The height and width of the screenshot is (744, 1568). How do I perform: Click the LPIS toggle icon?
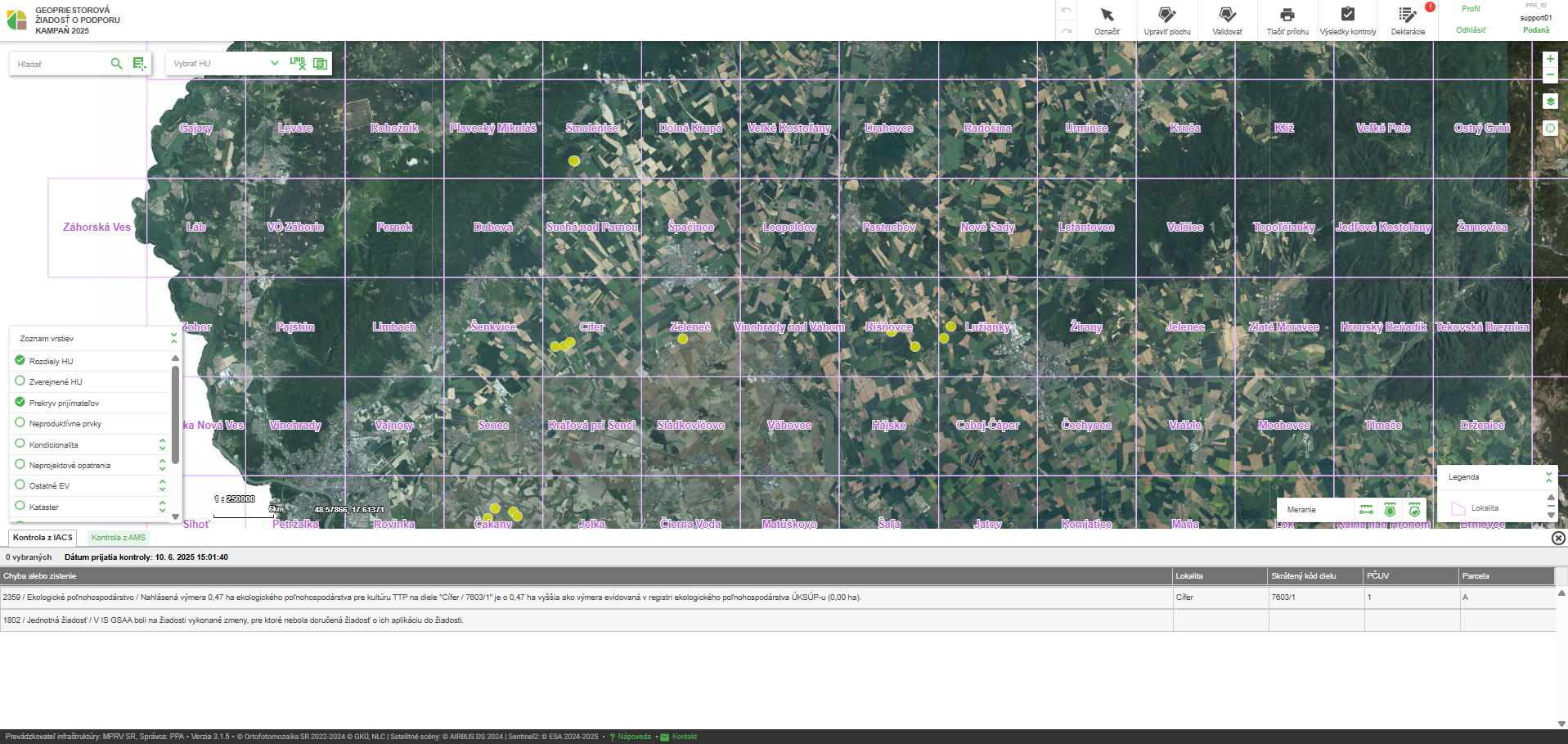pos(298,63)
